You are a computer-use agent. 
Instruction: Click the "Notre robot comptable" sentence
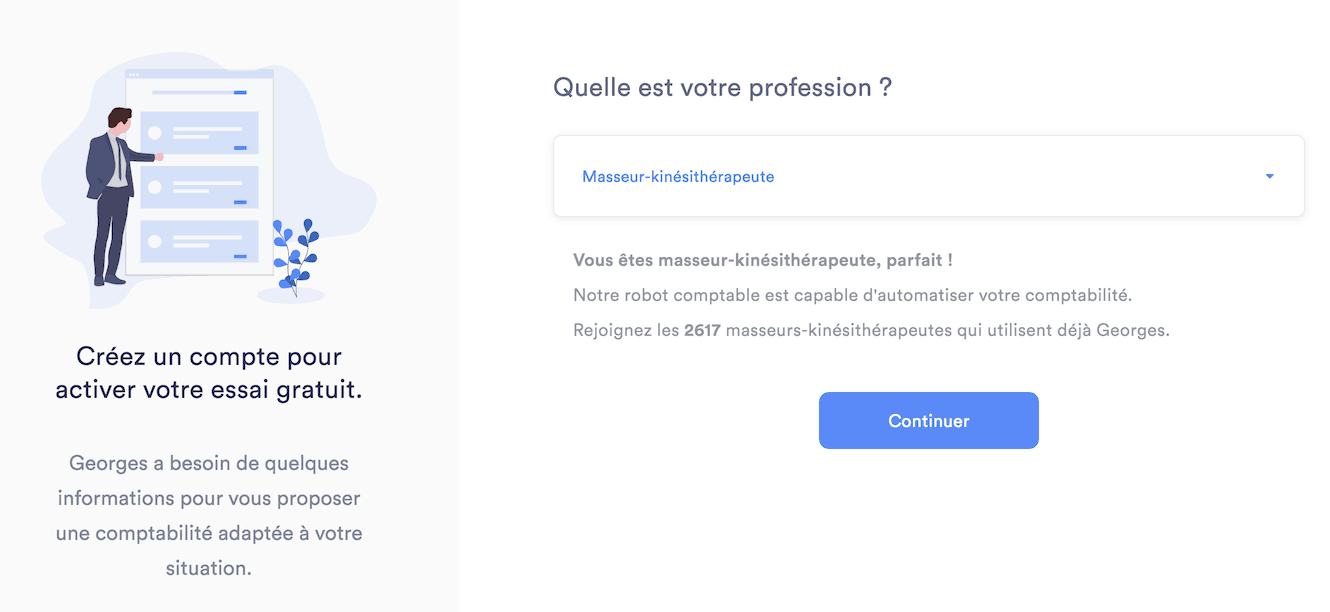point(852,295)
